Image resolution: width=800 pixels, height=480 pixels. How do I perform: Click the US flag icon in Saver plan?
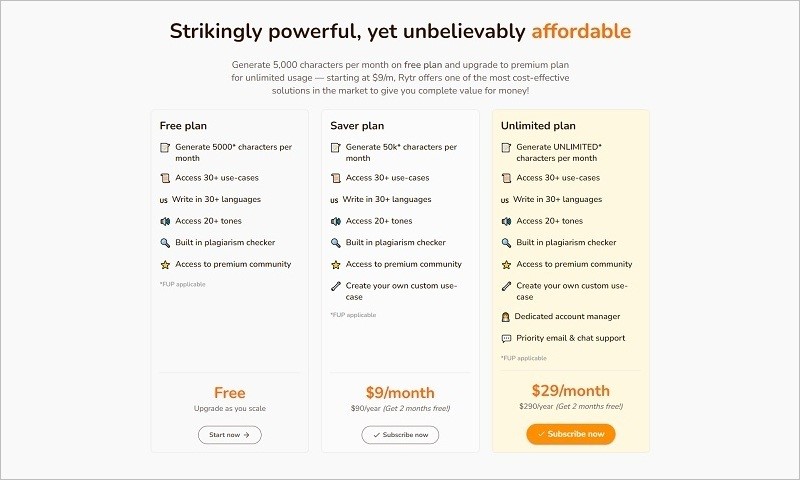point(334,200)
